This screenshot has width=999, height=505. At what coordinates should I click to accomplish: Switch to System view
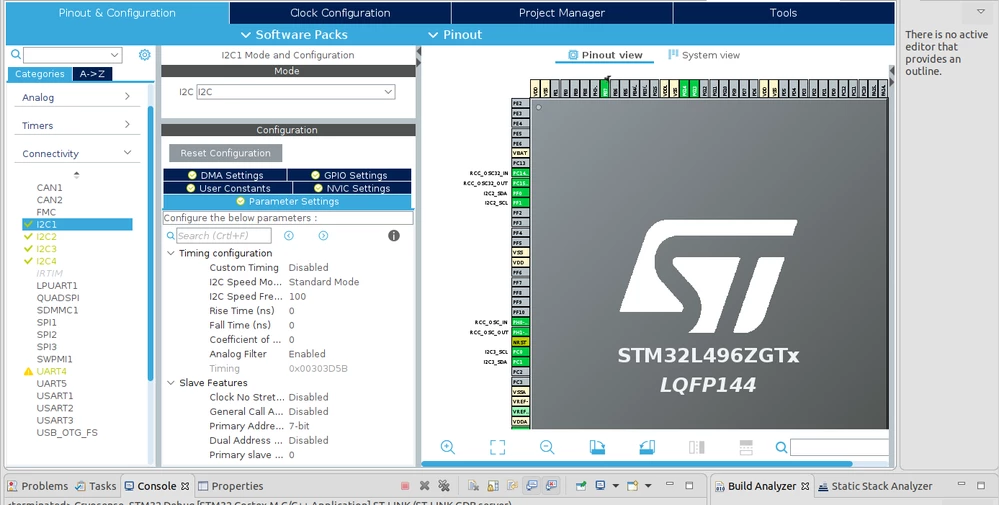pyautogui.click(x=704, y=55)
